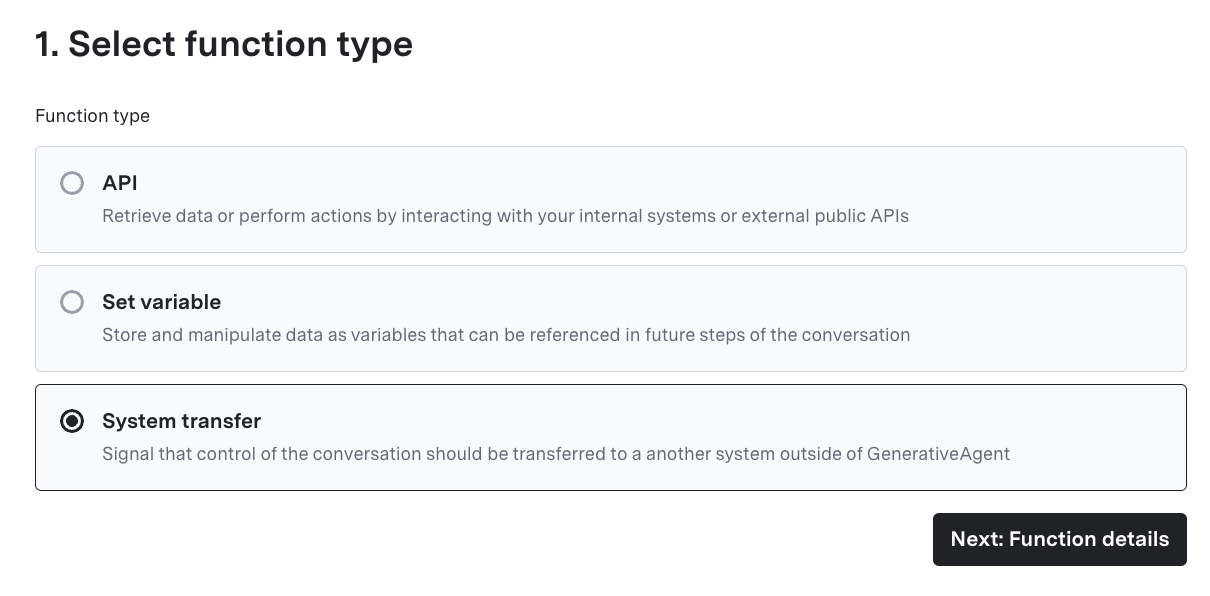1210x596 pixels.
Task: Click the Next: Function details button
Action: tap(1059, 539)
